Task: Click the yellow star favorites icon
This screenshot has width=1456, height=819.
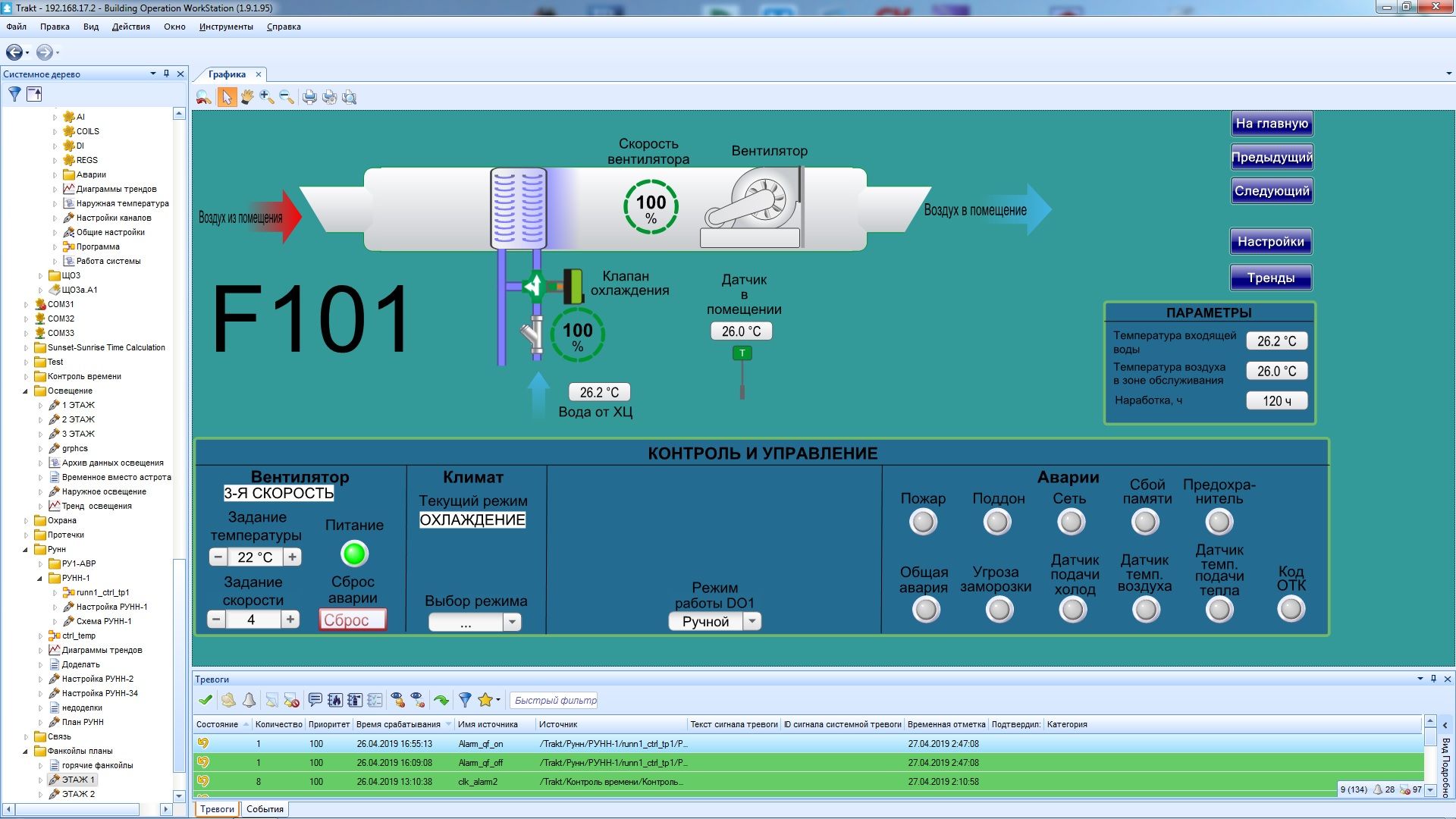Action: point(485,700)
